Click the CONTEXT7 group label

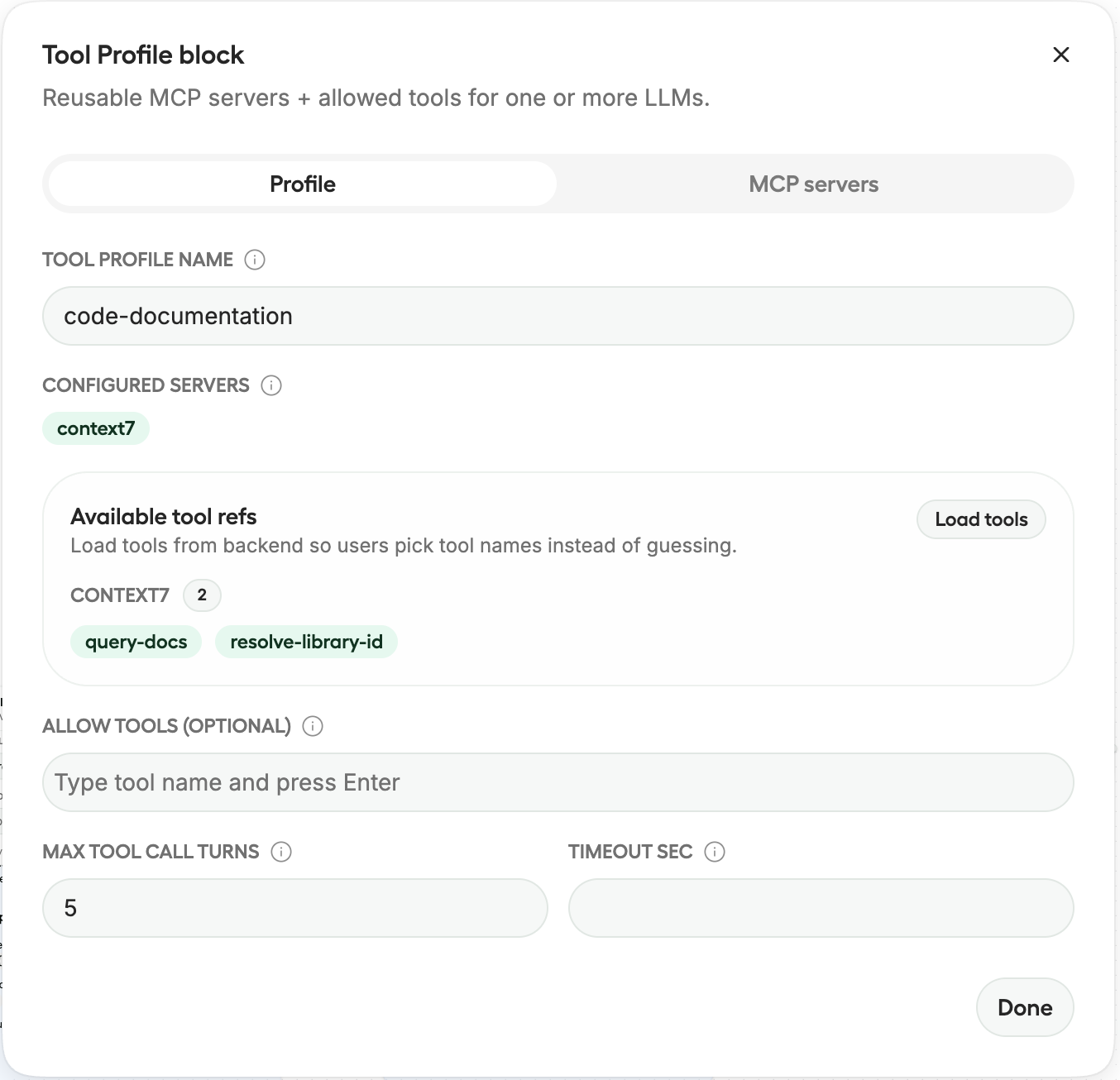(x=120, y=595)
